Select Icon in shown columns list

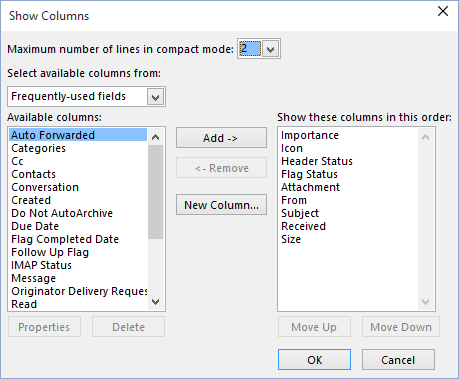(348, 148)
